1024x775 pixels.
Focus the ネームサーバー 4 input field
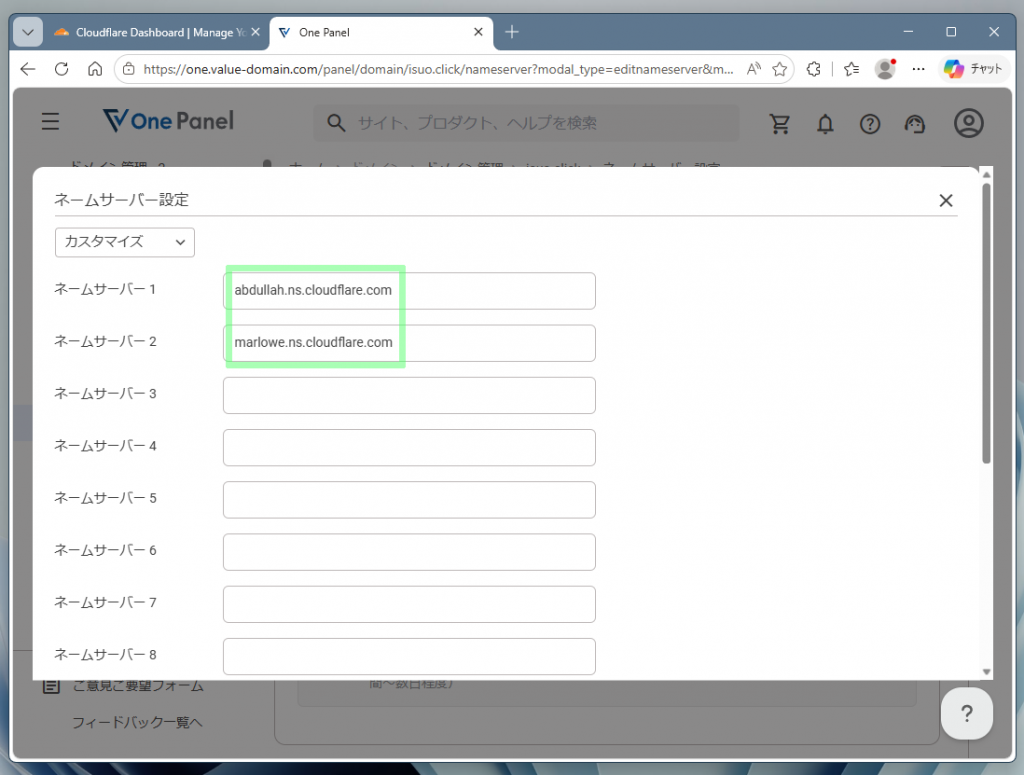tap(409, 447)
